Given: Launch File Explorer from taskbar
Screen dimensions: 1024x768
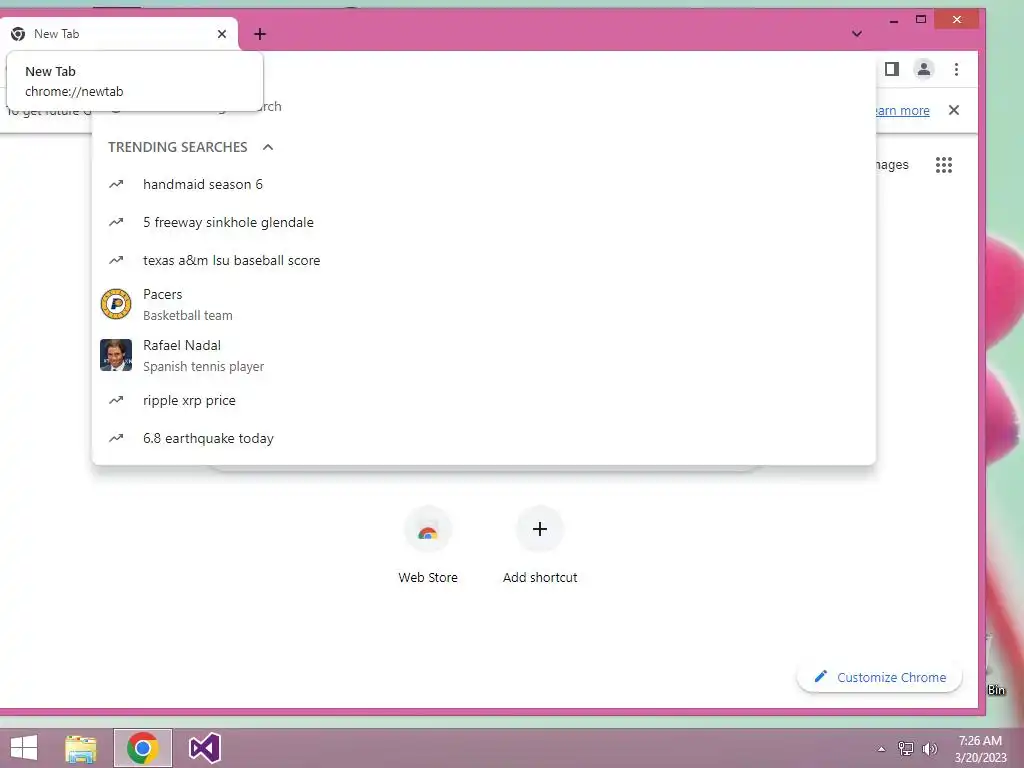Looking at the screenshot, I should pyautogui.click(x=81, y=748).
